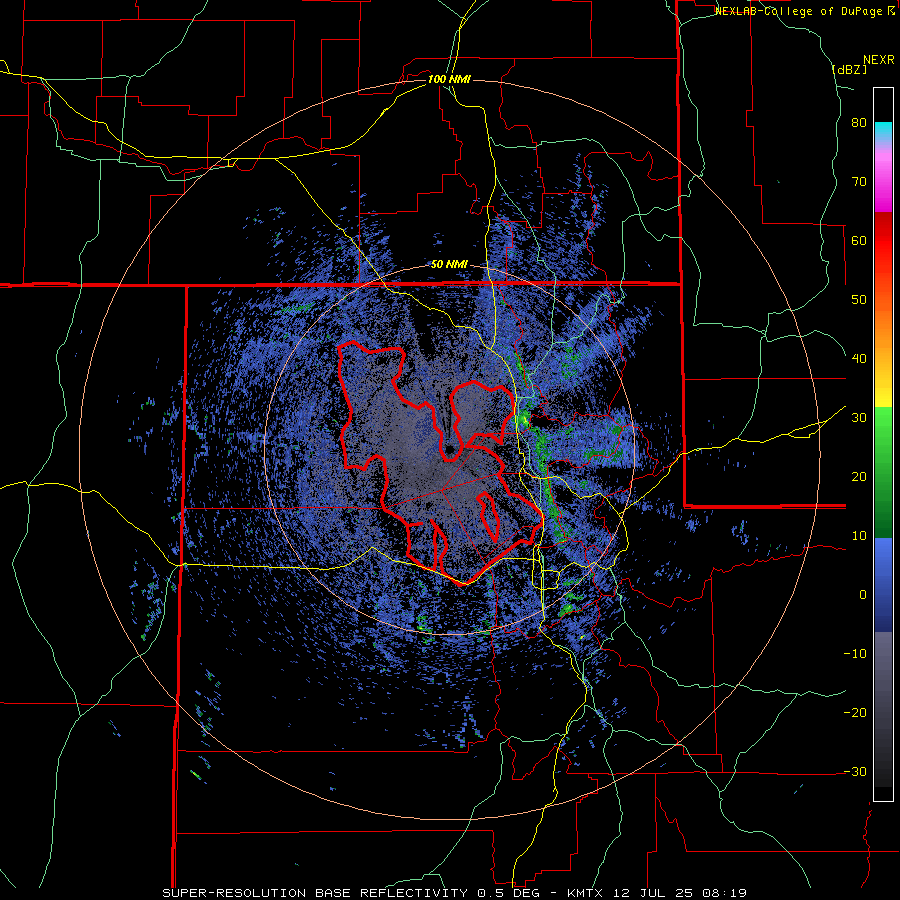Pick the blue segment of the color bar
Viewport: 900px width, 900px height.
tap(883, 585)
